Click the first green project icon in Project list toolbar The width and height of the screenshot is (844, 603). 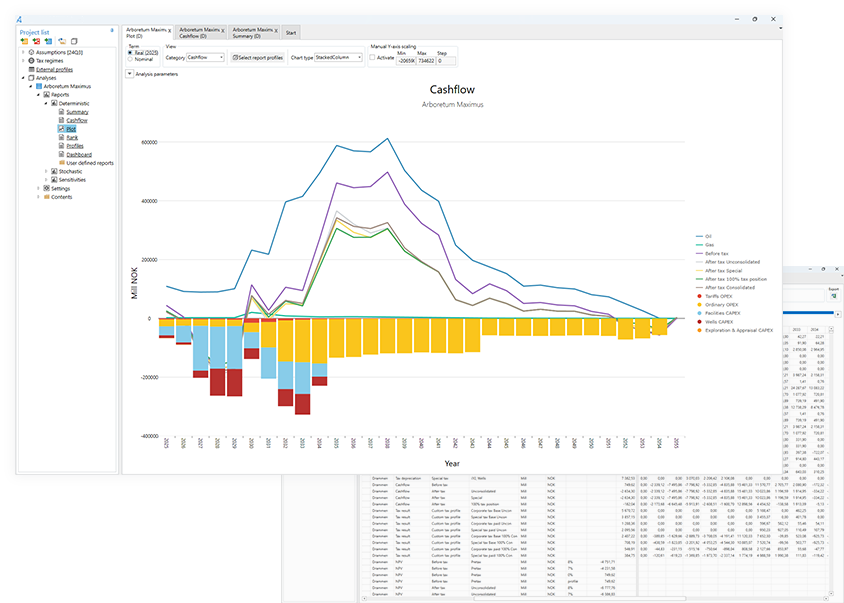(24, 41)
